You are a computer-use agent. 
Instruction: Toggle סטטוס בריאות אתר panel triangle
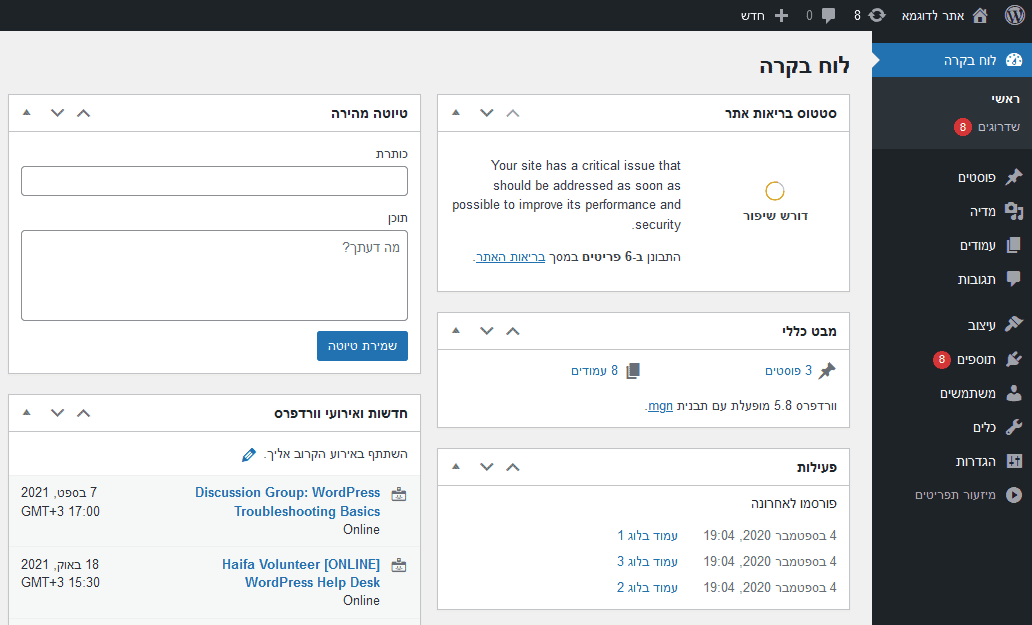[455, 112]
